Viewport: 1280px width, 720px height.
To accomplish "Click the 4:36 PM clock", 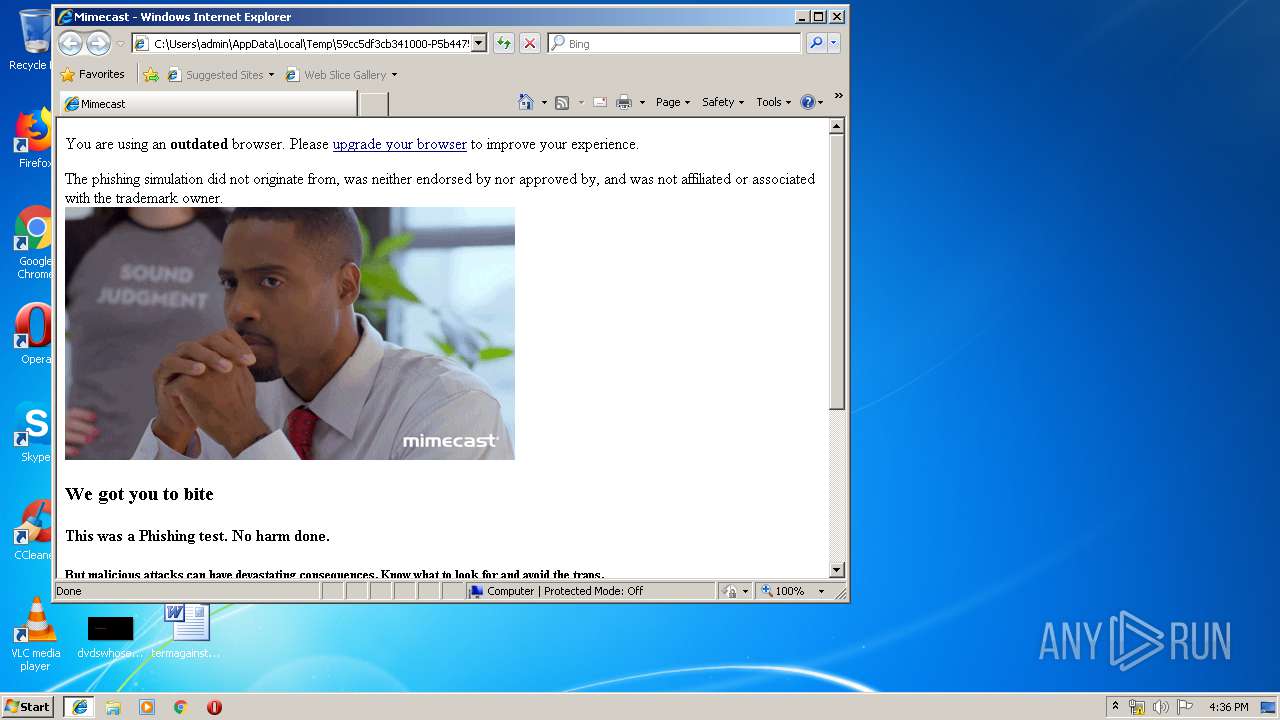I will click(1228, 707).
